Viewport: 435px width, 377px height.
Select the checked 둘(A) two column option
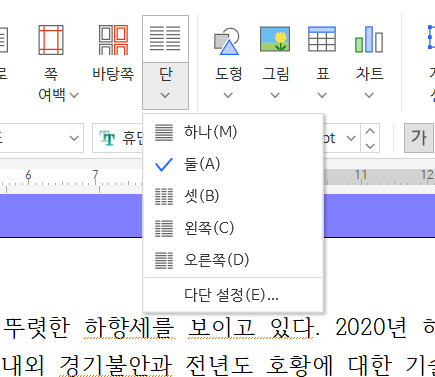click(233, 164)
